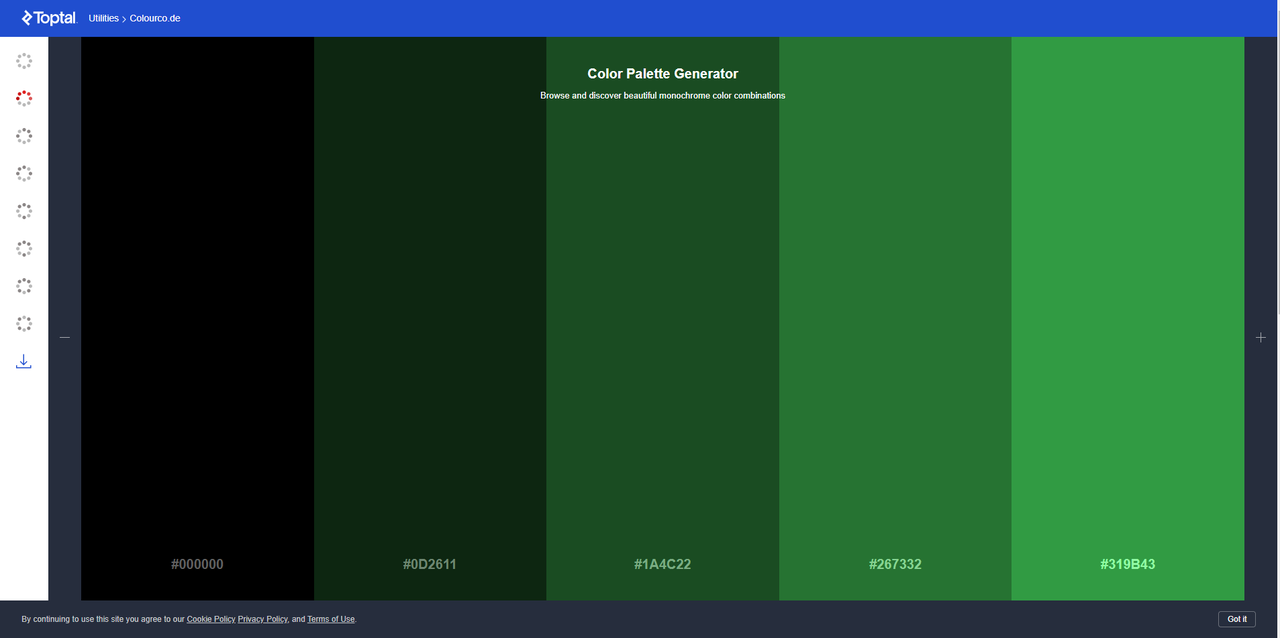Select the #267332 green swatch

[895, 318]
